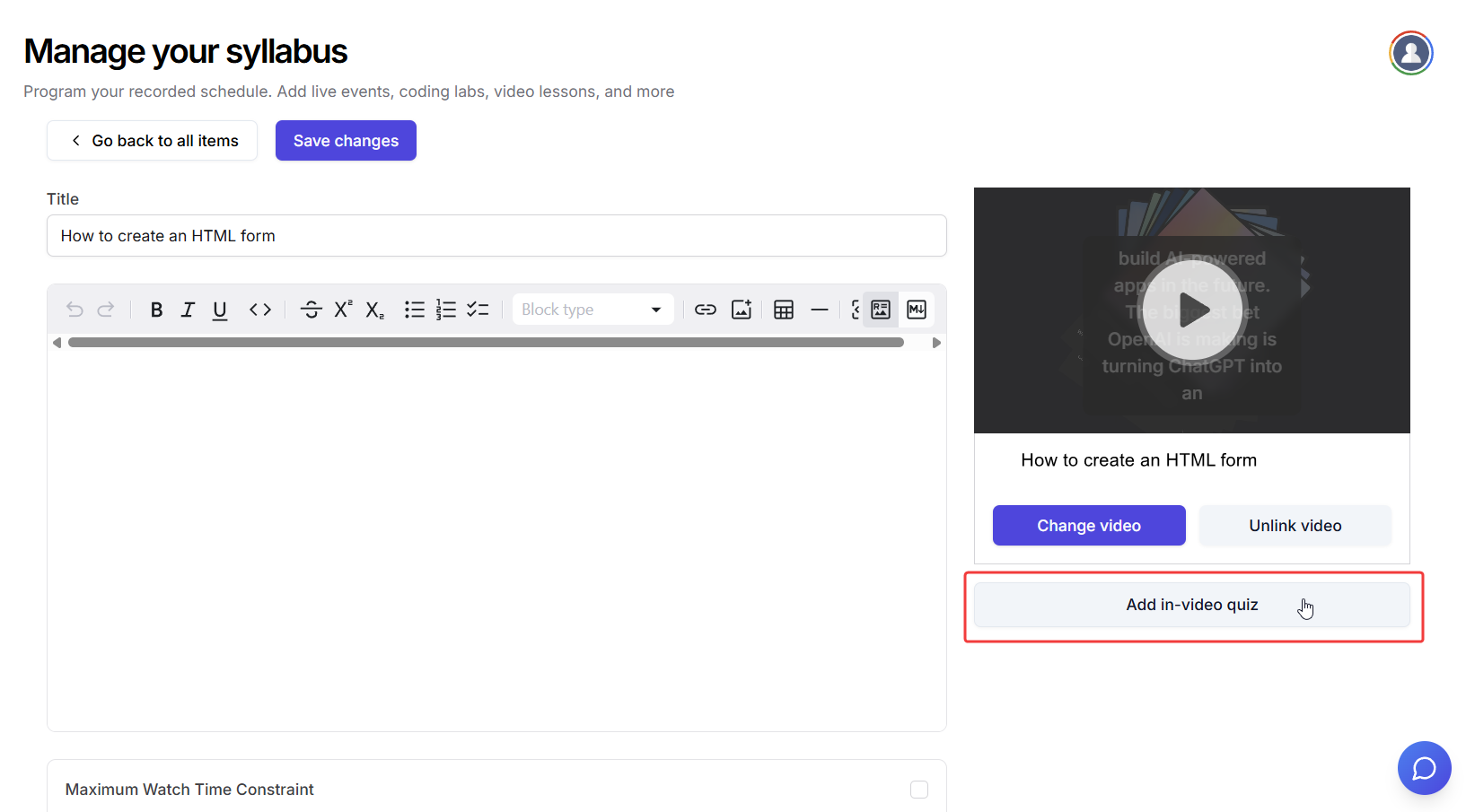Click the insert image icon

click(742, 310)
